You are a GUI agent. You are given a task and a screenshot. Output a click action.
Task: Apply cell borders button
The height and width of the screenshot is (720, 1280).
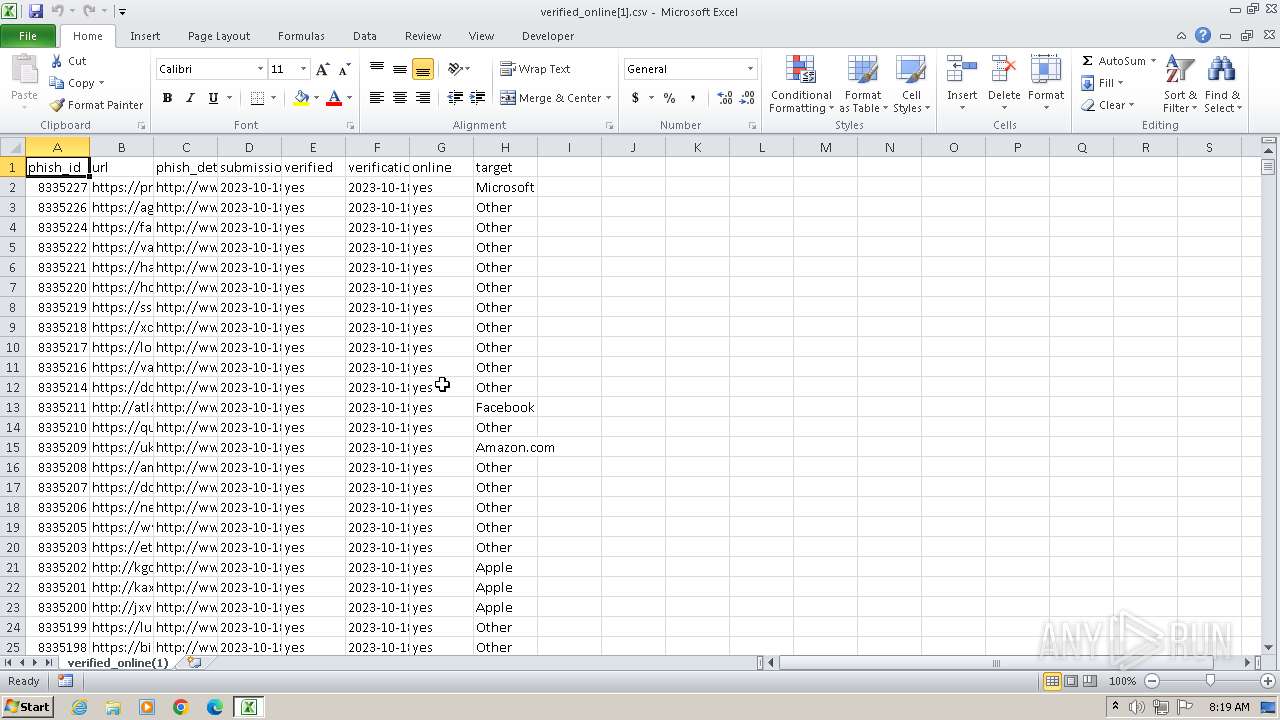257,98
